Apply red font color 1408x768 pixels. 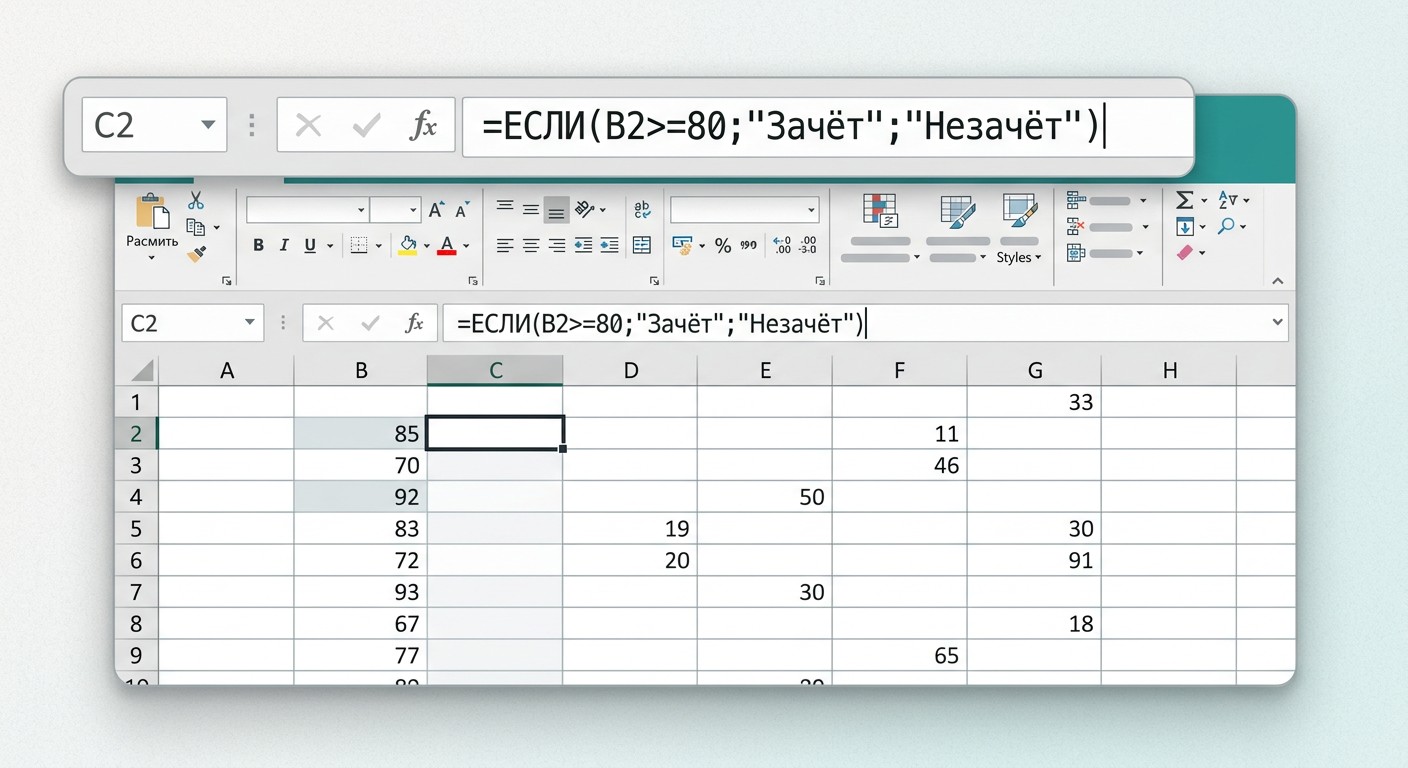(447, 245)
